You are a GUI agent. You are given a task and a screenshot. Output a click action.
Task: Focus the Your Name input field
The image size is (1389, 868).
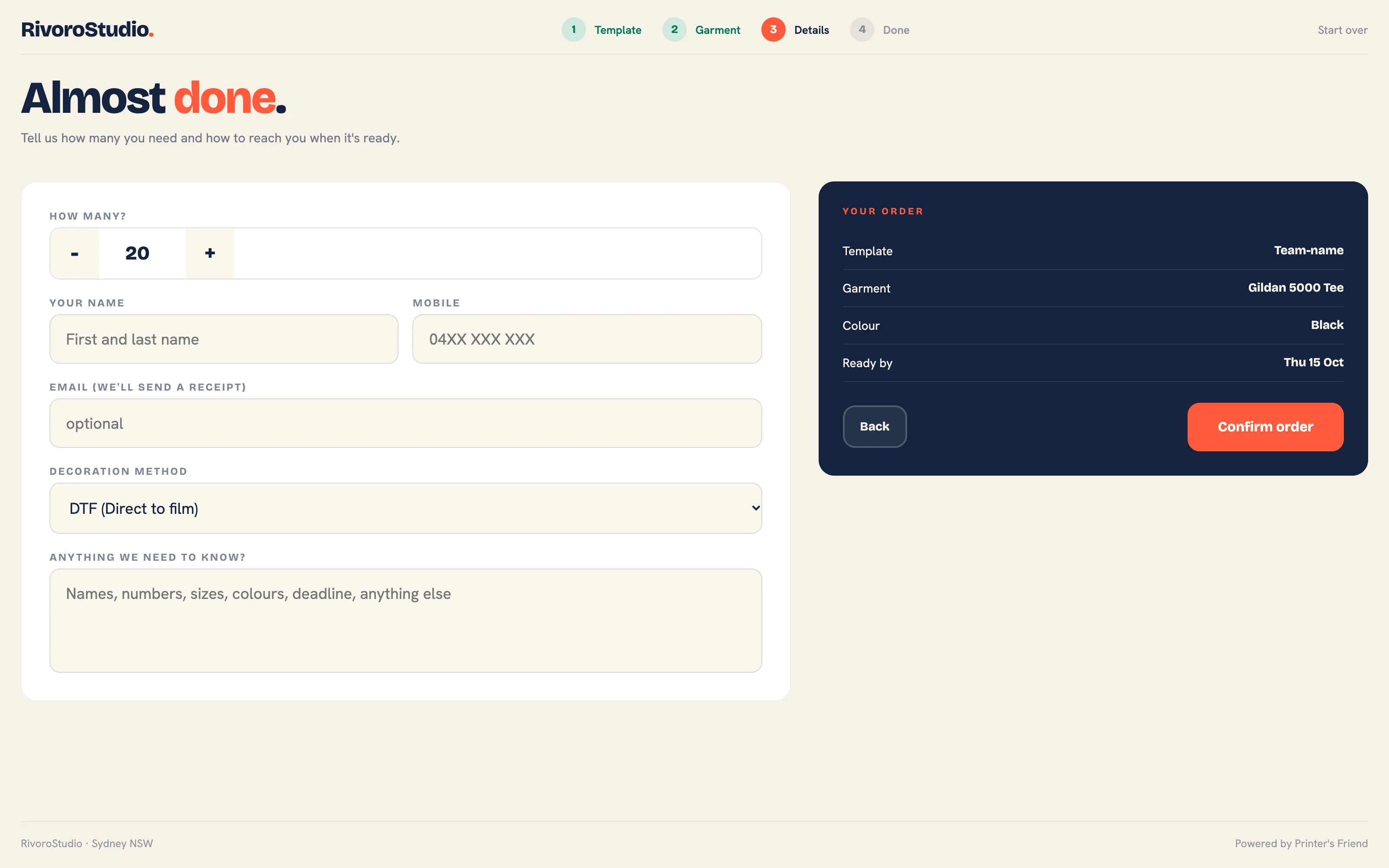coord(224,339)
